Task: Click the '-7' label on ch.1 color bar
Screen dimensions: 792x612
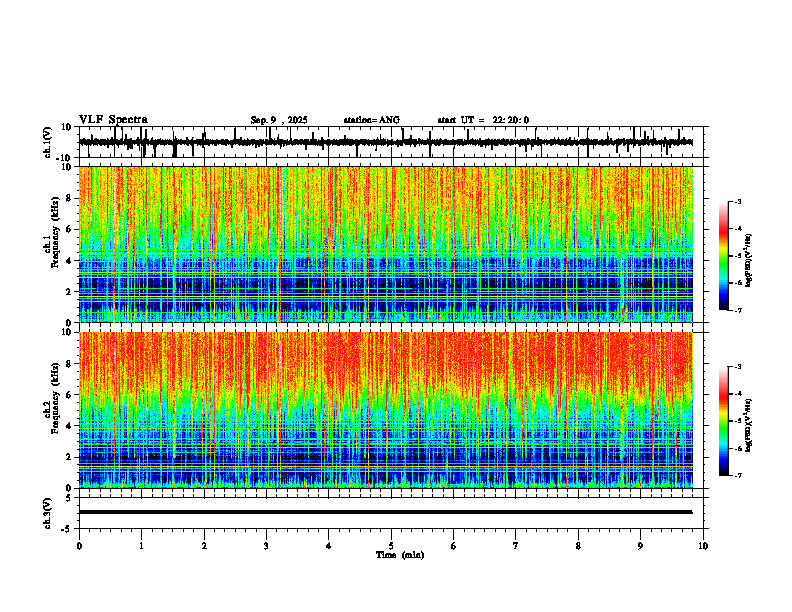Action: tap(737, 310)
